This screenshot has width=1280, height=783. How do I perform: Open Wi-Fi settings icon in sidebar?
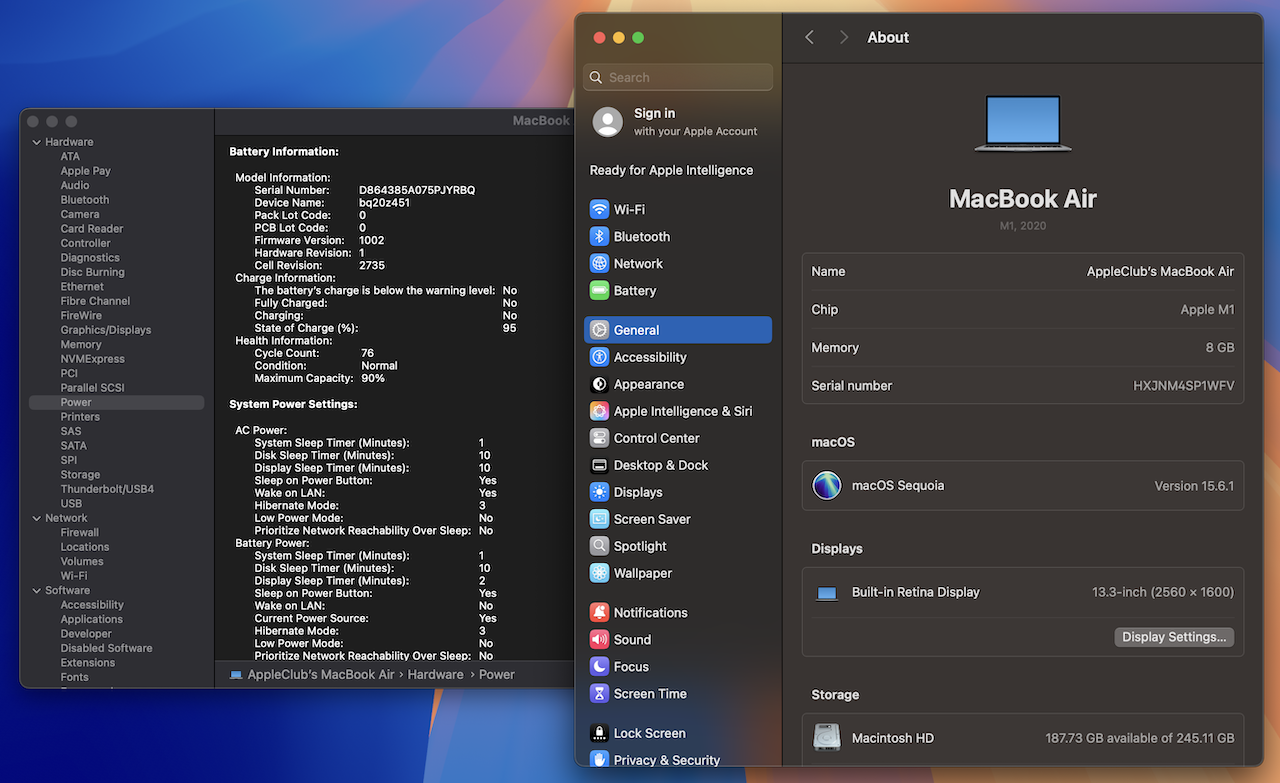(599, 210)
